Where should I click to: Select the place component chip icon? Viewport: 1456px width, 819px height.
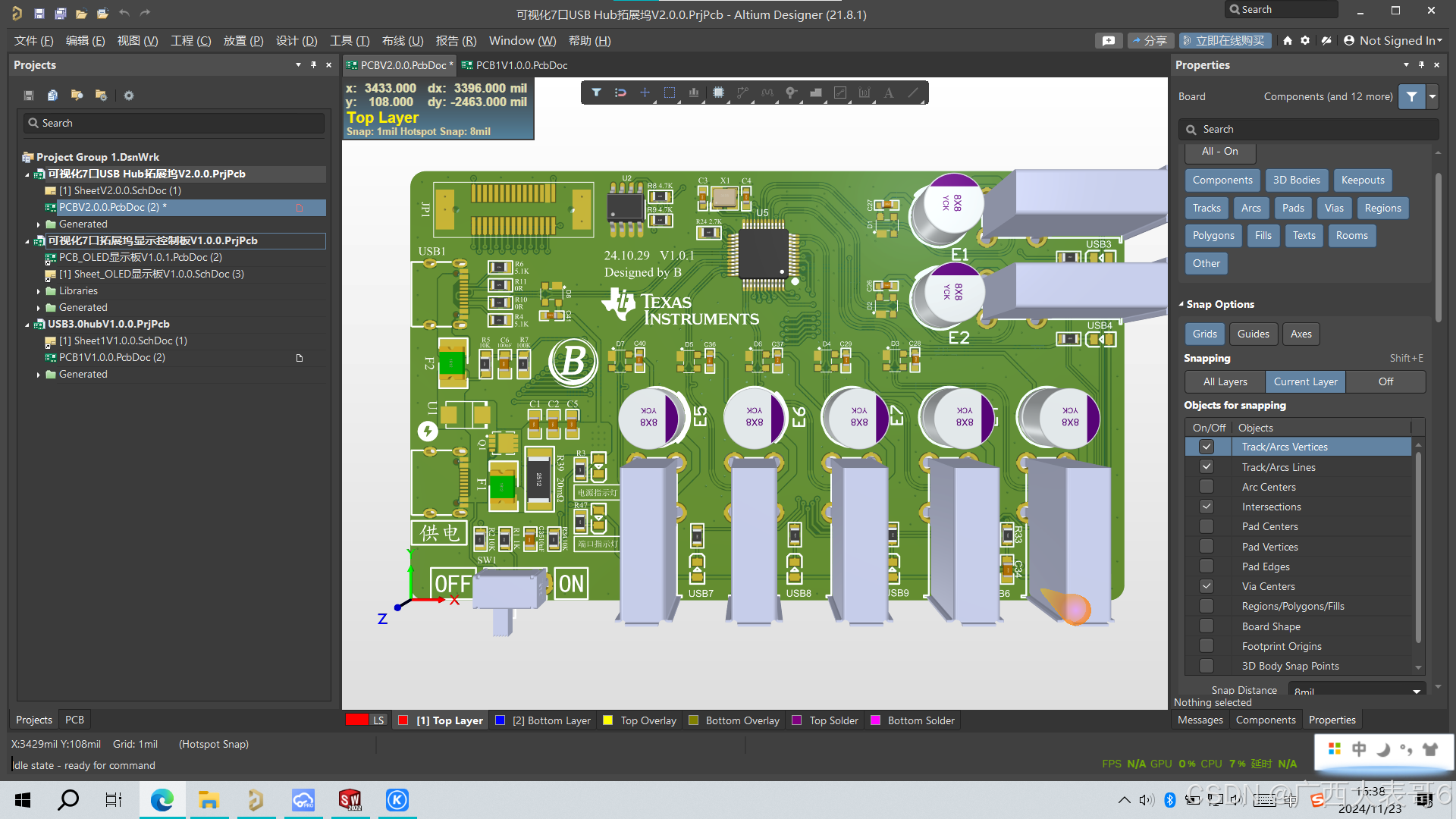point(718,93)
